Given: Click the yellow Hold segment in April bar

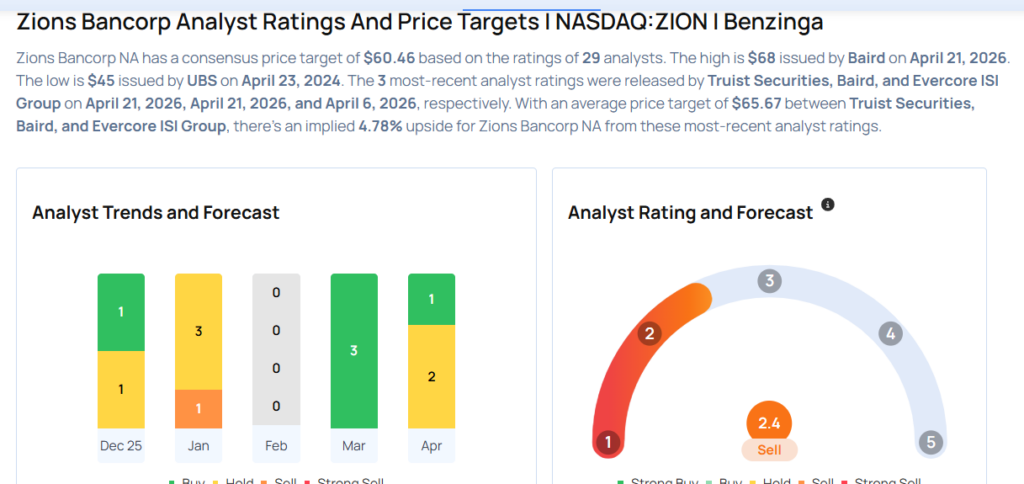Looking at the screenshot, I should click(431, 376).
